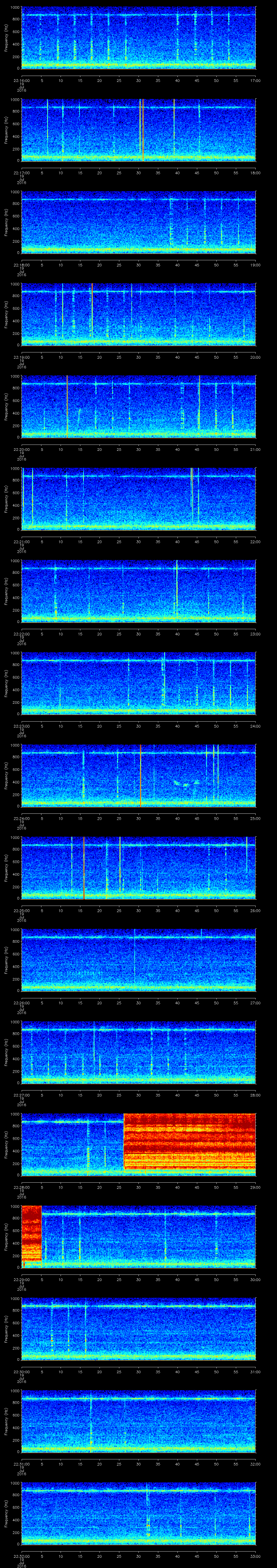This screenshot has height=1568, width=277.
Task: Click the 29:00 end time label
Action: 255,1187
